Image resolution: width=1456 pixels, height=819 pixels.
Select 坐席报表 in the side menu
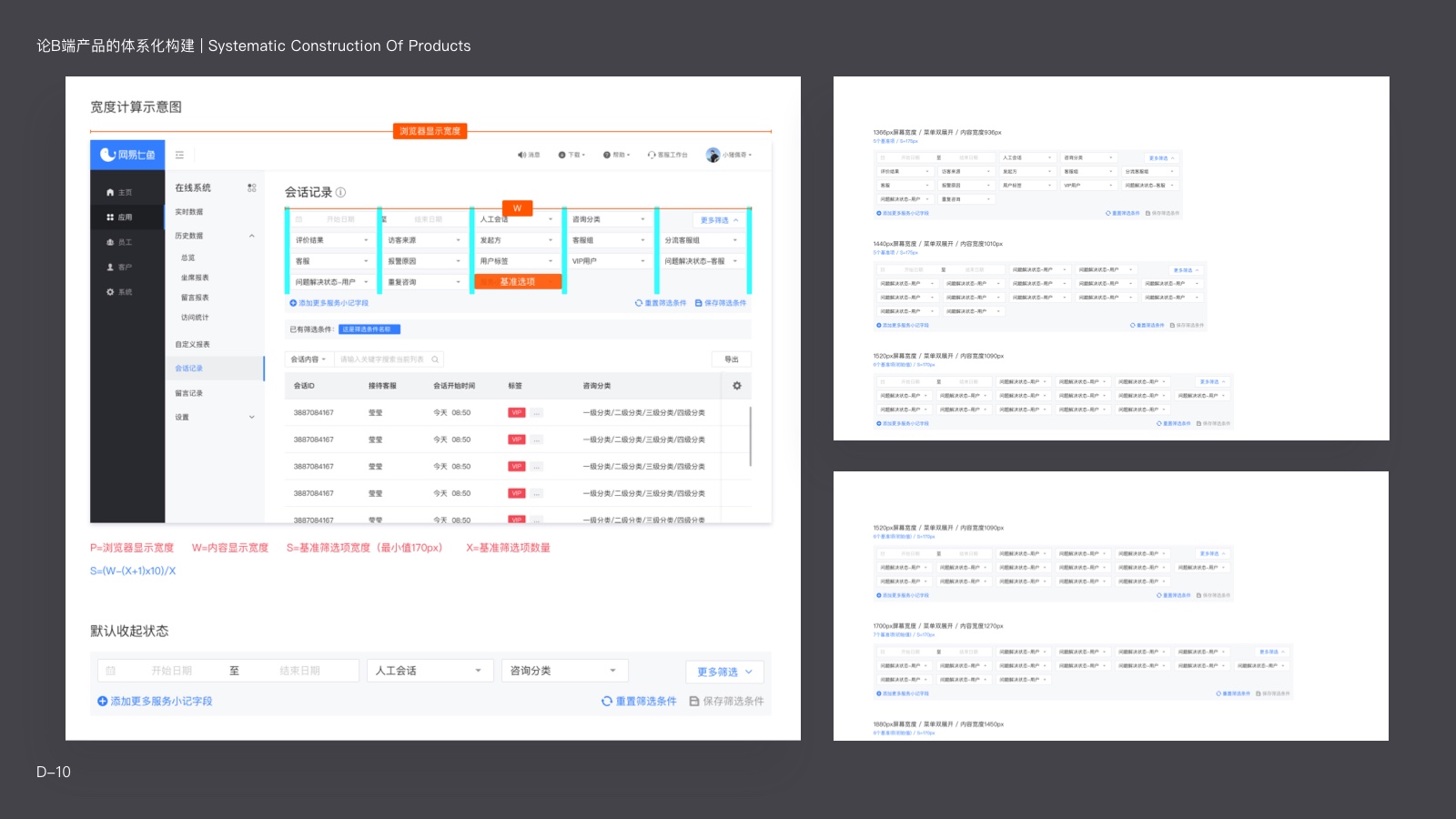[195, 278]
